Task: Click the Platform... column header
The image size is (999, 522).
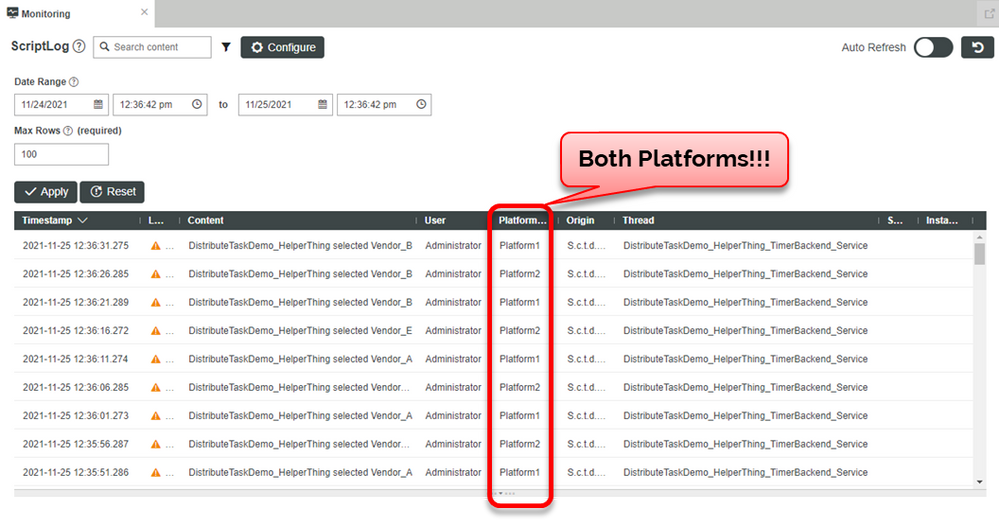Action: point(522,221)
